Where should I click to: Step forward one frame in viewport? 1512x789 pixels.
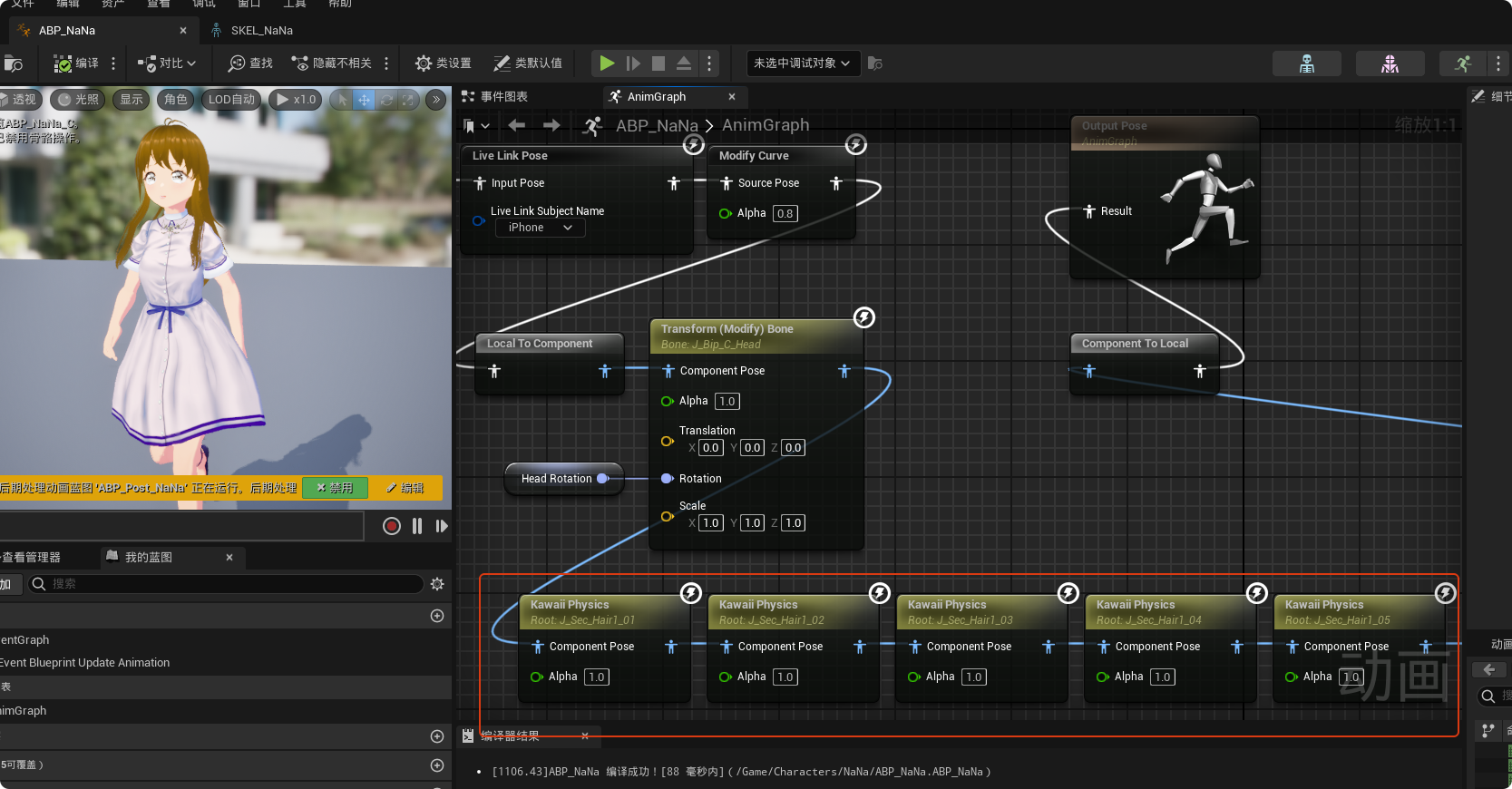point(442,526)
